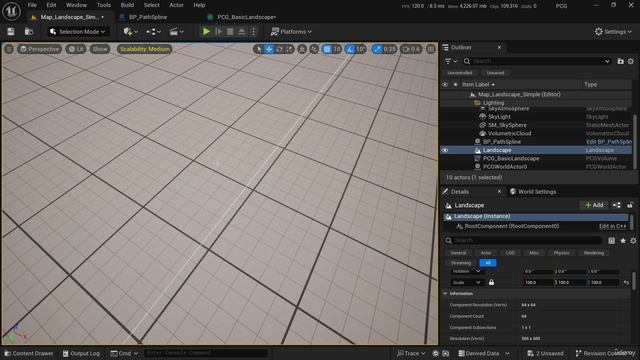
Task: Open the Settings dropdown
Action: pos(613,31)
